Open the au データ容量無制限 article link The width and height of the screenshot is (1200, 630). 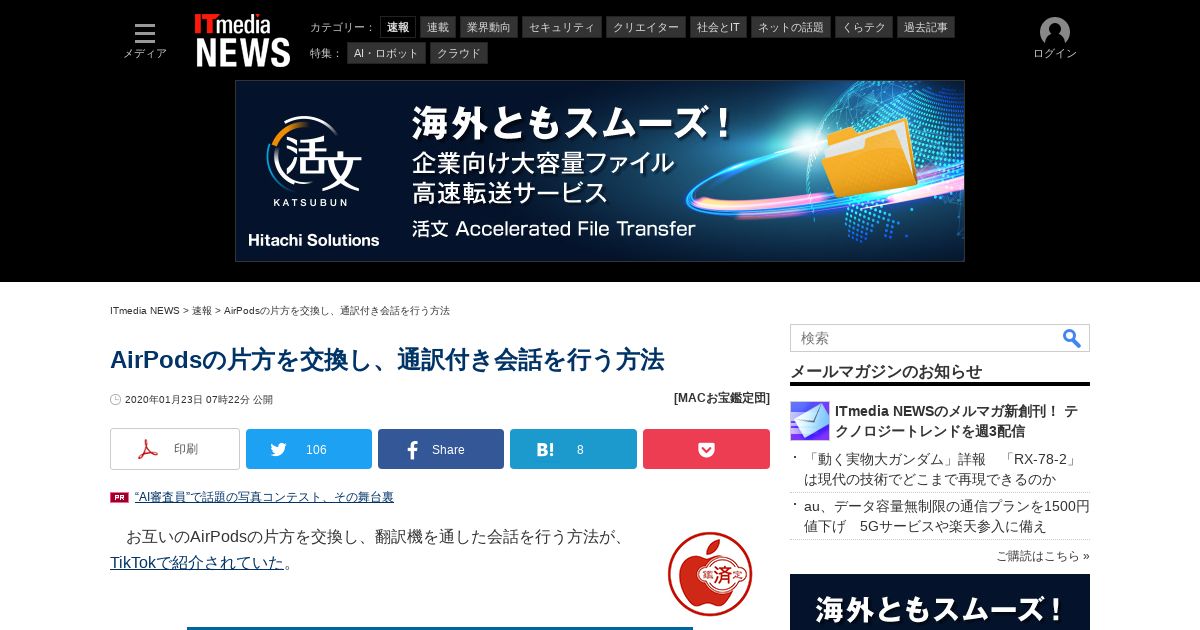point(947,516)
